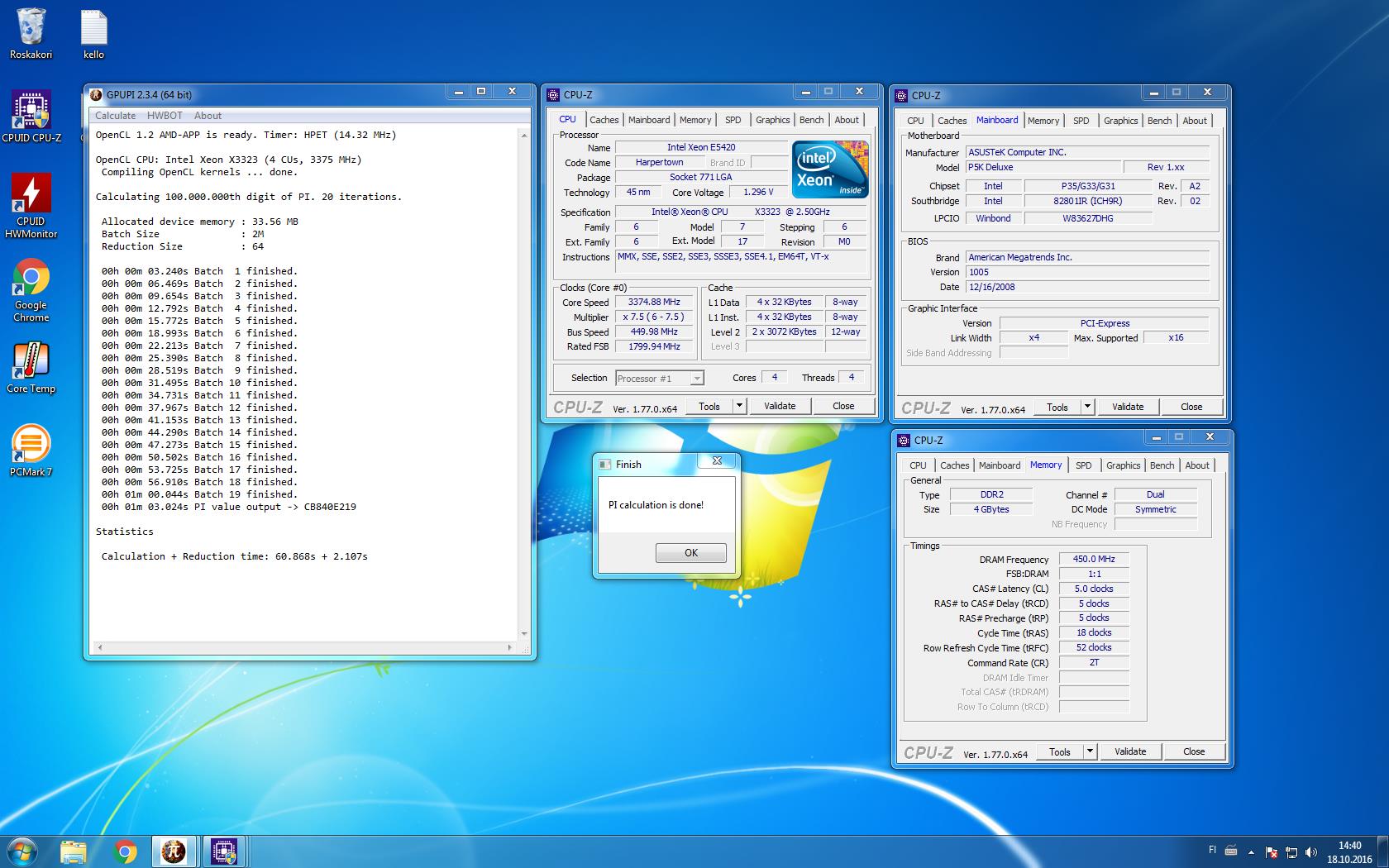Click the P5K Deluxe model field
The image size is (1389, 868).
[1043, 167]
